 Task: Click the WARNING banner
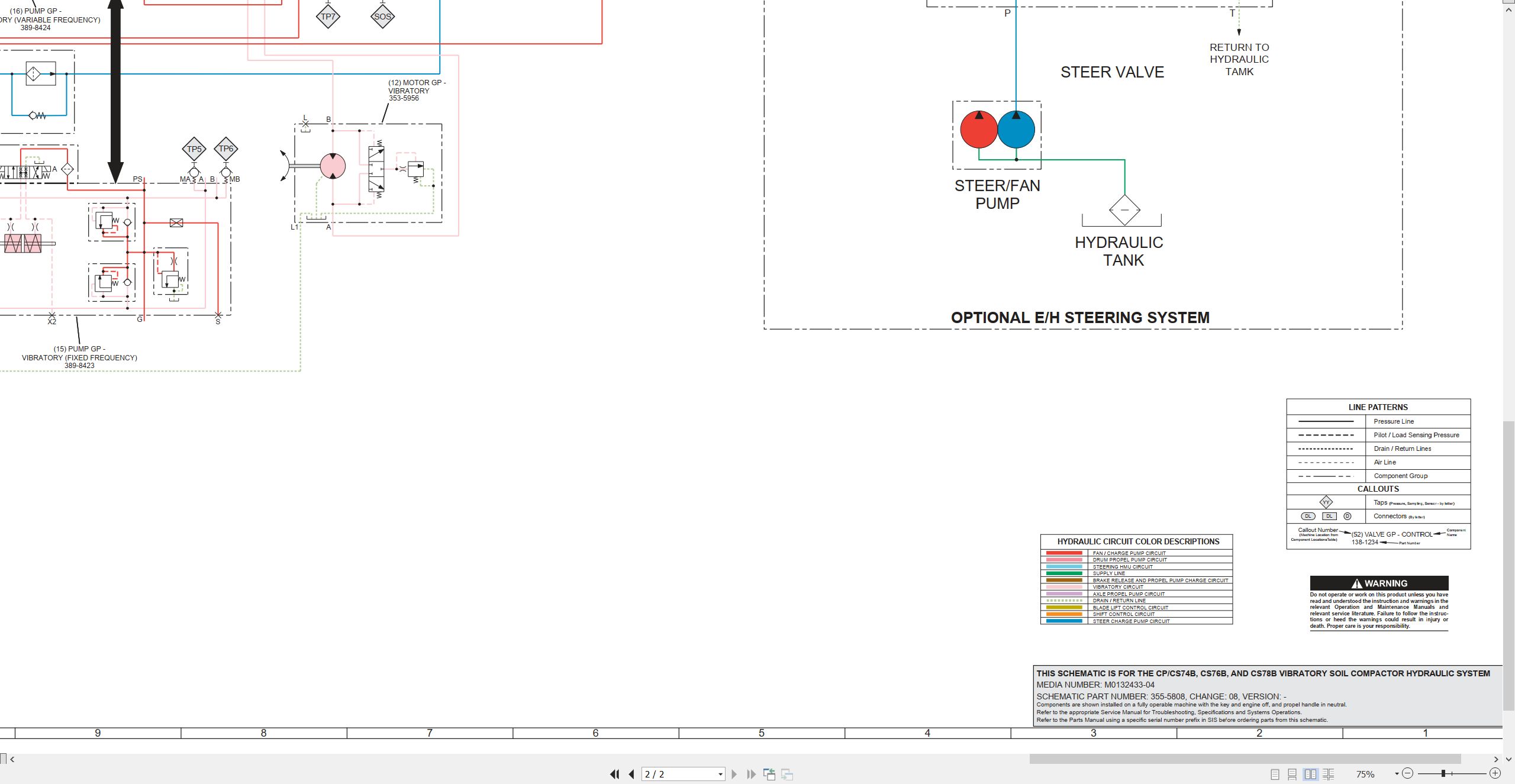coord(1379,583)
